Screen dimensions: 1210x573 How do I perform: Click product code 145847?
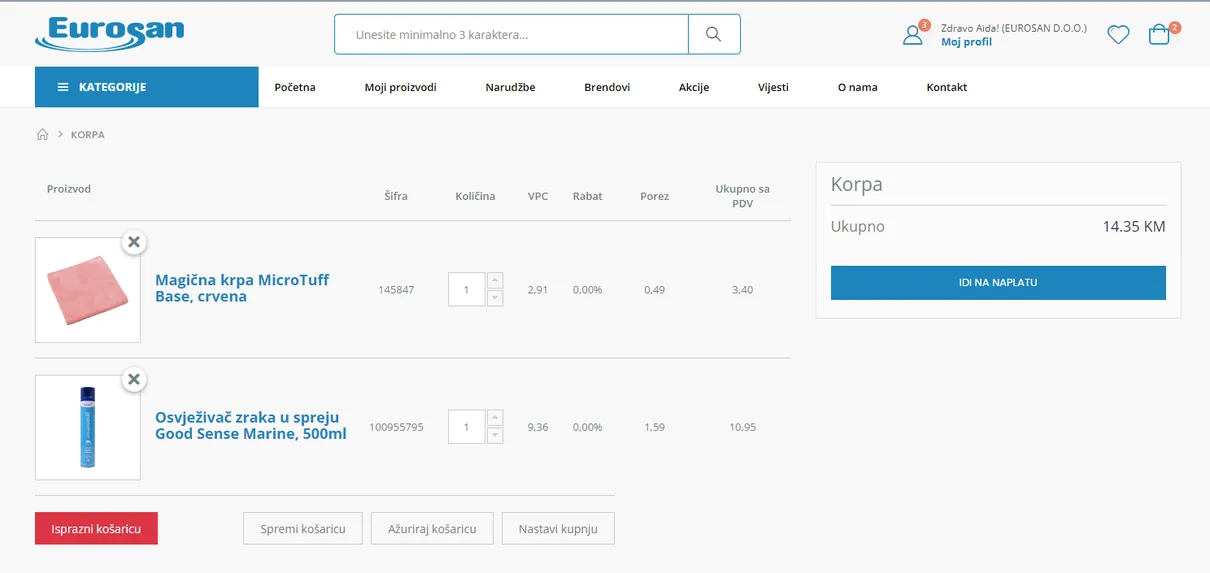click(x=396, y=290)
